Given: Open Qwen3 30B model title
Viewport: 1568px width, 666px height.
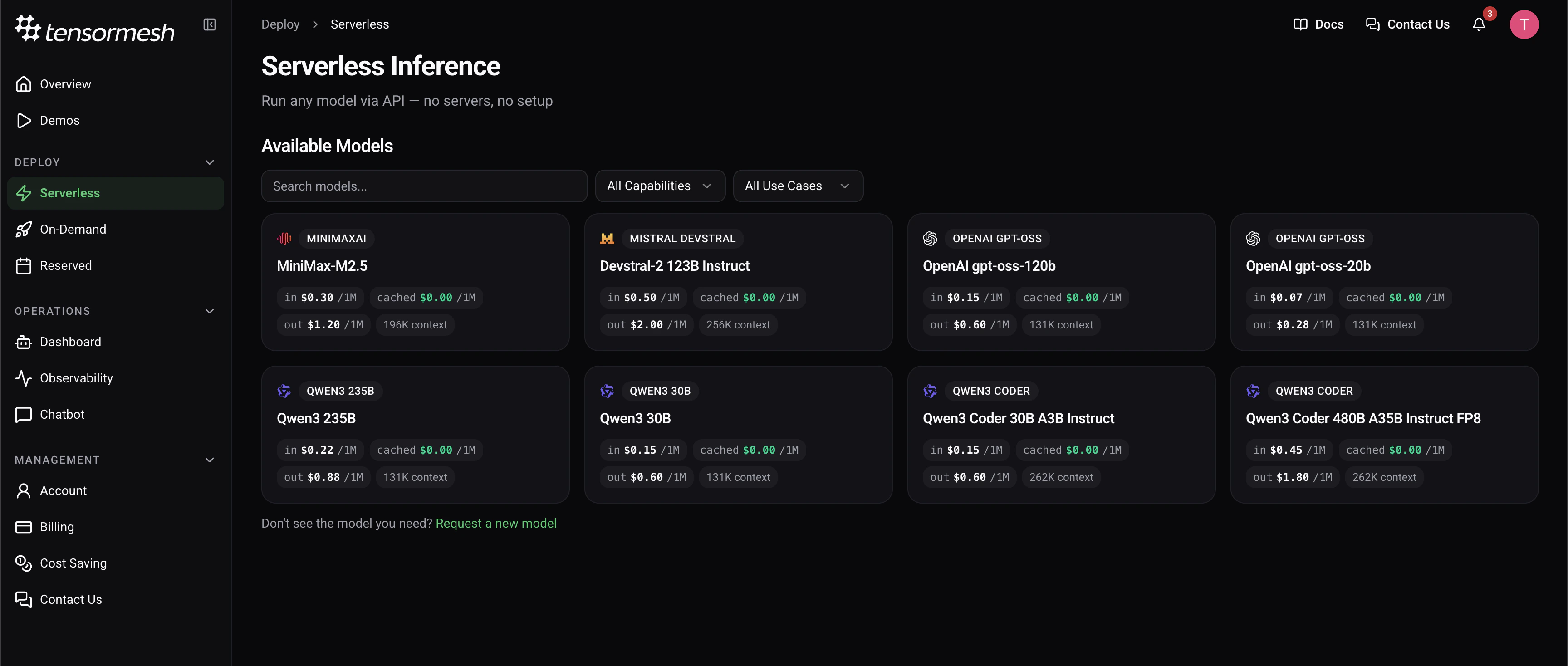Looking at the screenshot, I should tap(635, 418).
